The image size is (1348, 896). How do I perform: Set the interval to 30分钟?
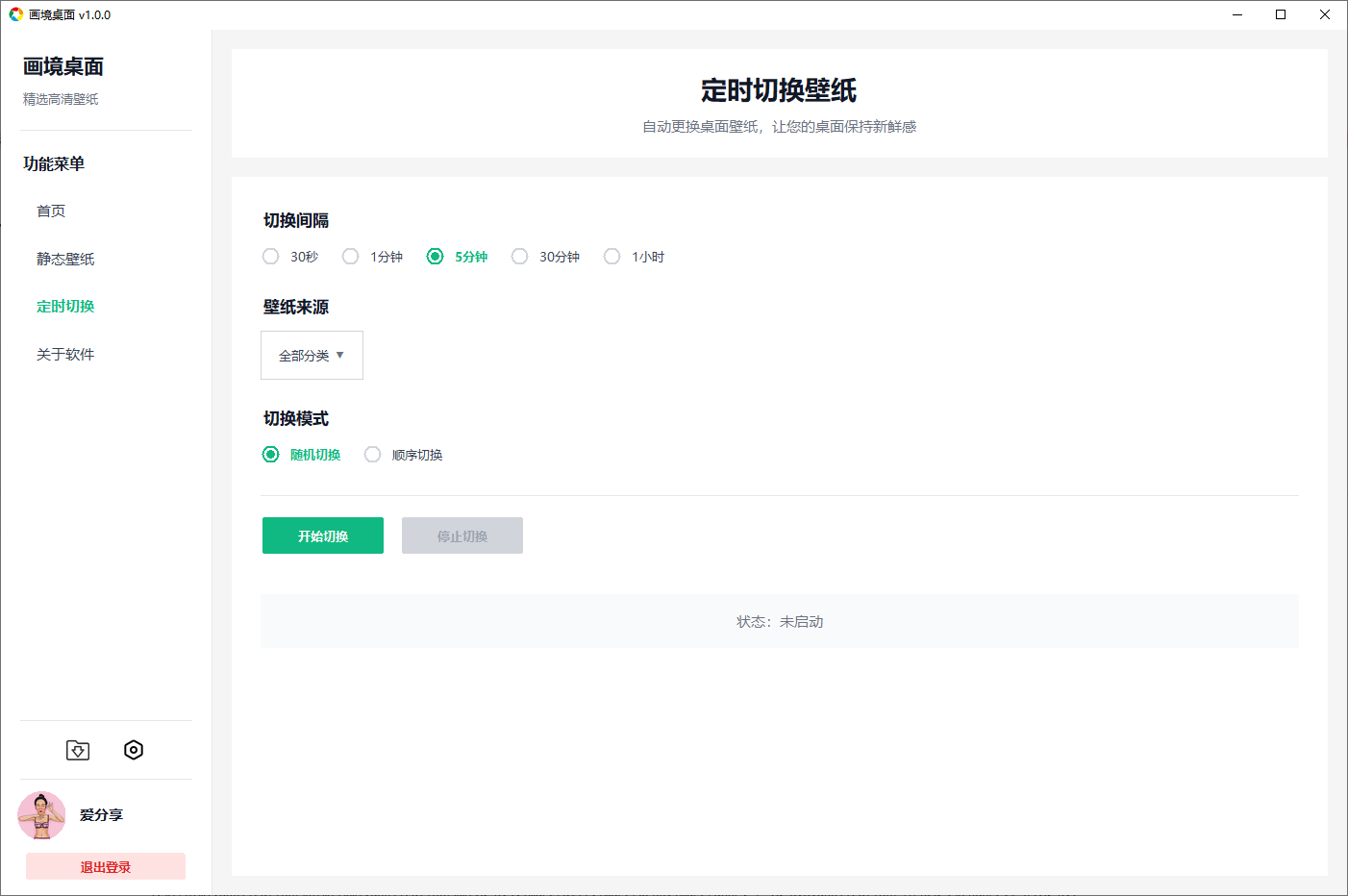point(520,257)
